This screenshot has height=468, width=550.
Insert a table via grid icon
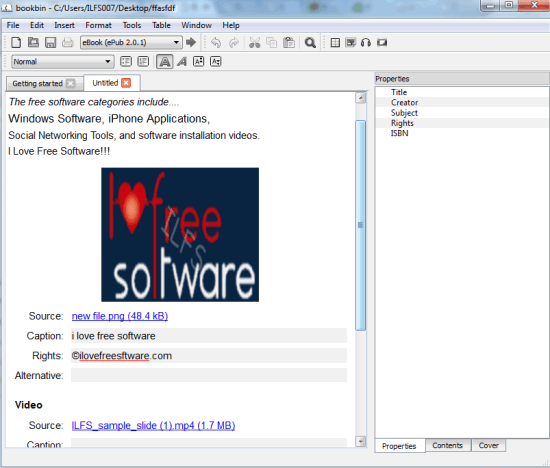(335, 42)
